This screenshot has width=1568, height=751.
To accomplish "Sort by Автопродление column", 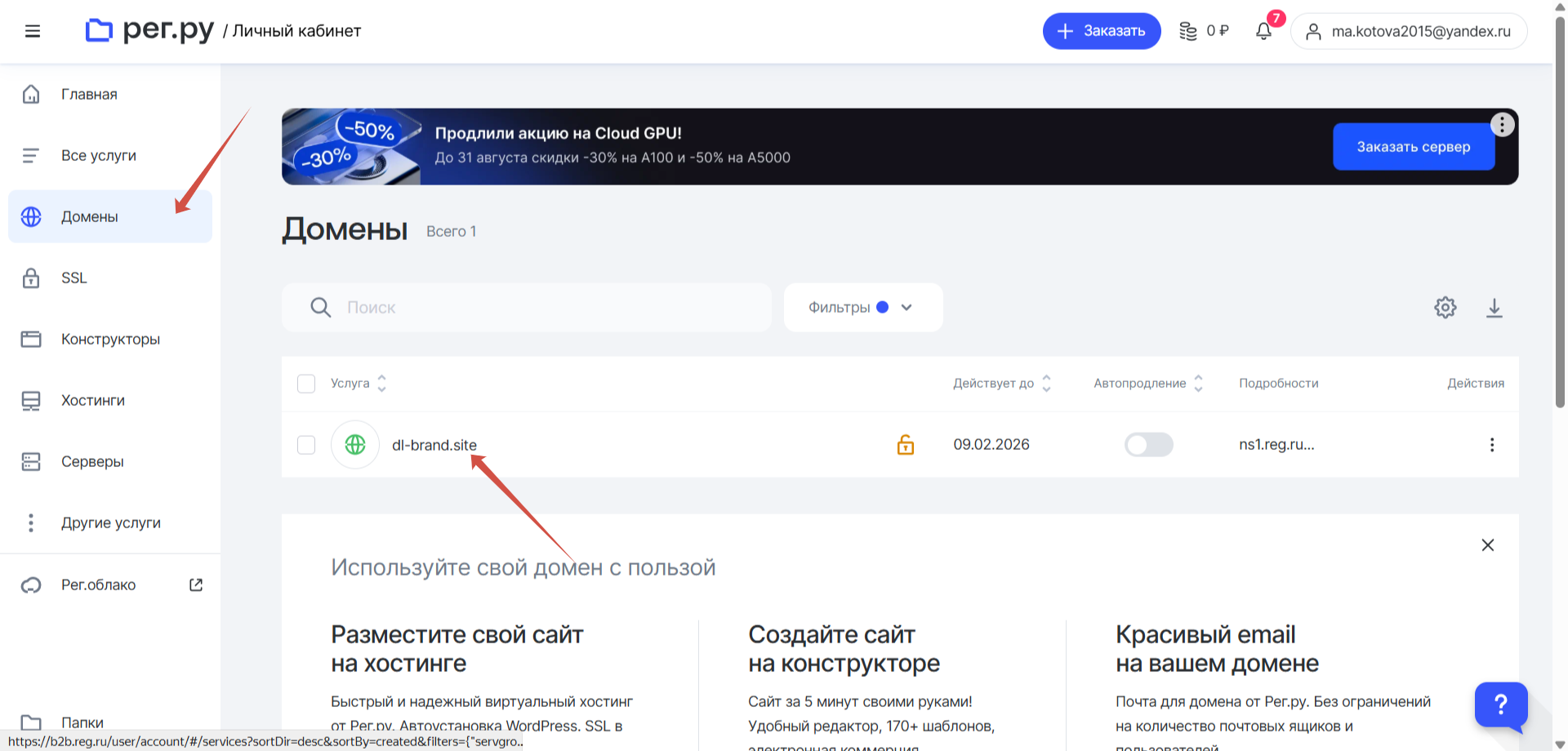I will [1148, 384].
